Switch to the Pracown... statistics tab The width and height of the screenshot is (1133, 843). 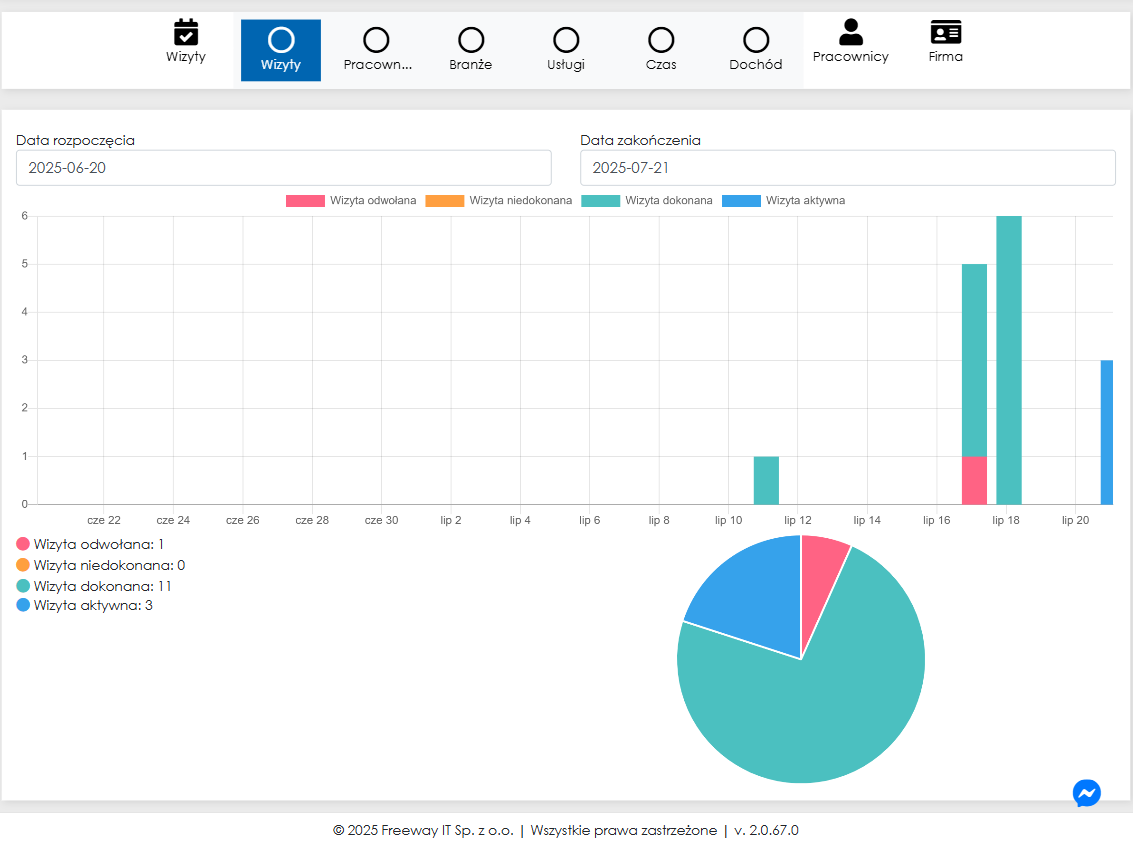click(376, 50)
